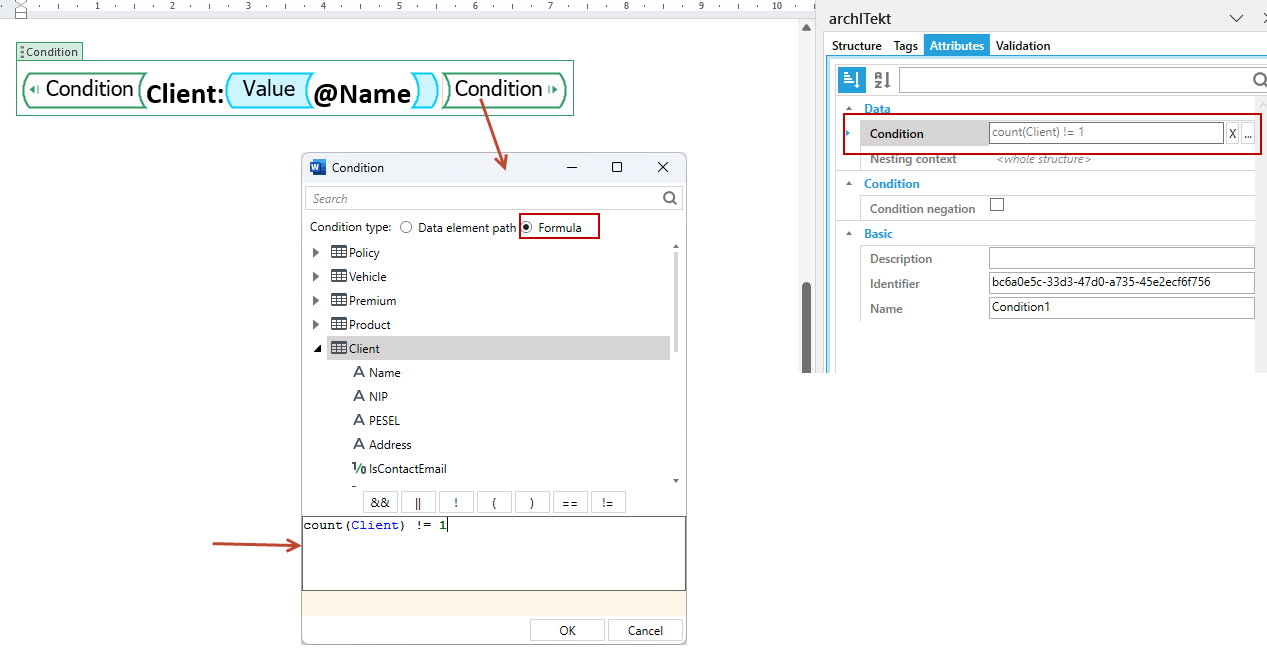Insert the && operator
The width and height of the screenshot is (1267, 652).
[380, 503]
